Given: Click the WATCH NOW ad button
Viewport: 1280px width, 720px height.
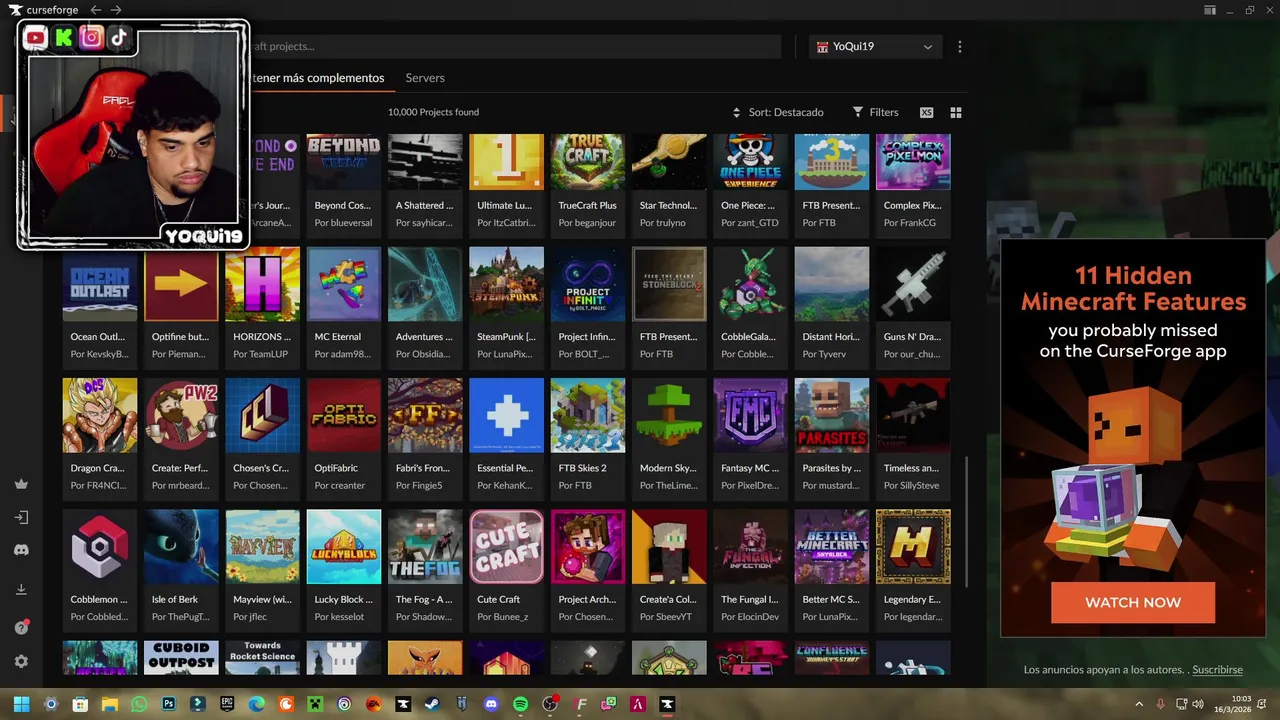Looking at the screenshot, I should click(1133, 602).
